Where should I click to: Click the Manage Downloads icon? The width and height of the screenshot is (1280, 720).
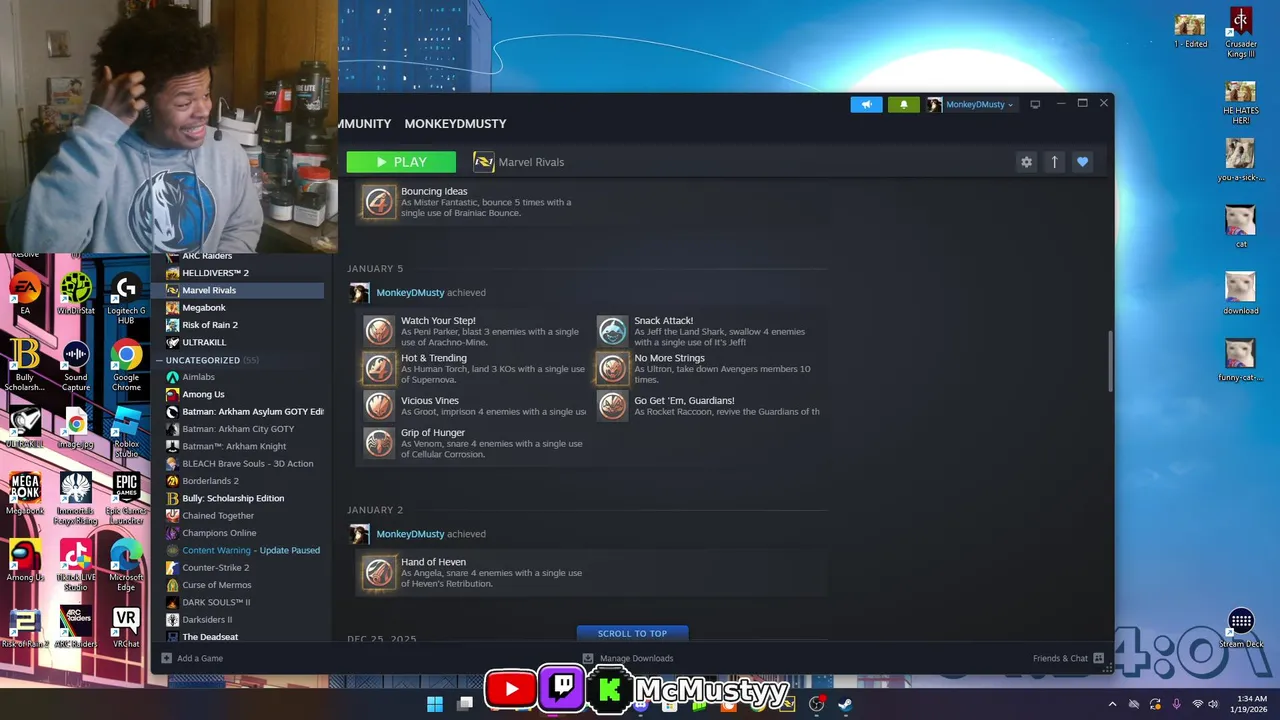pyautogui.click(x=588, y=658)
